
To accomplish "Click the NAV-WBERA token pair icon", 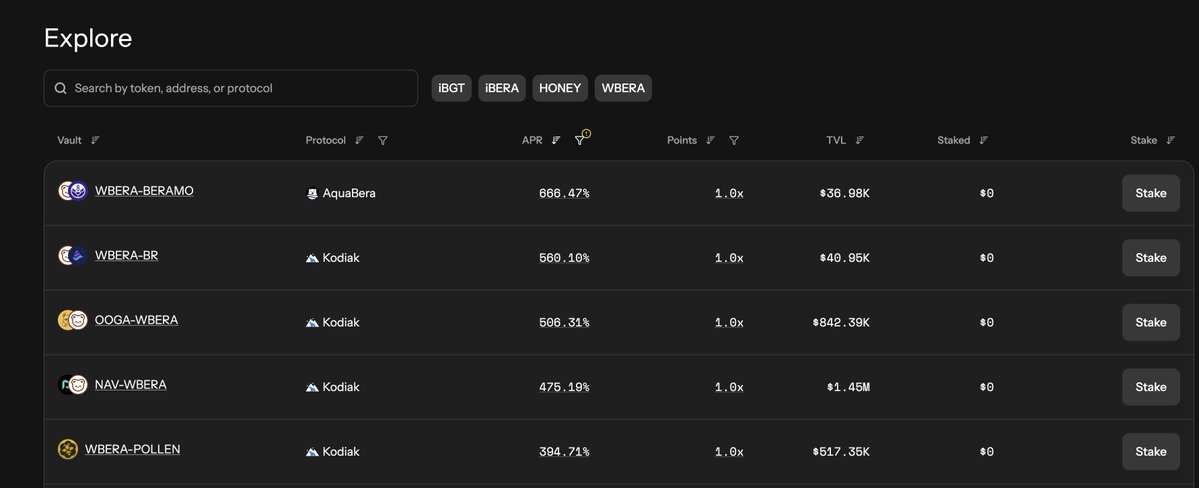I will tap(72, 385).
